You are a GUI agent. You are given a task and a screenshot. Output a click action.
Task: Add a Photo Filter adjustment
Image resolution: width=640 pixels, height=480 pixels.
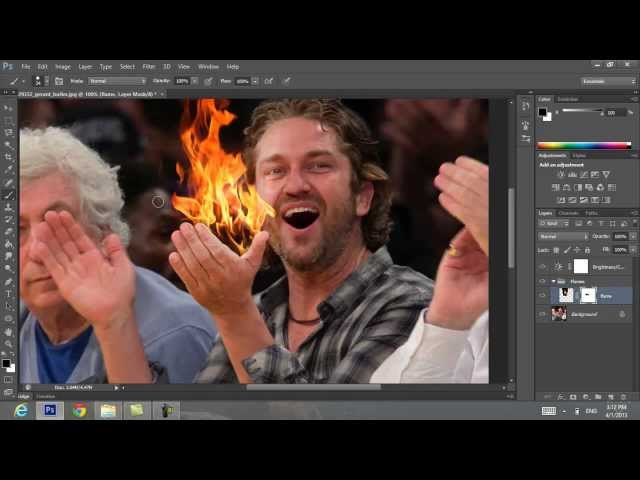click(589, 188)
